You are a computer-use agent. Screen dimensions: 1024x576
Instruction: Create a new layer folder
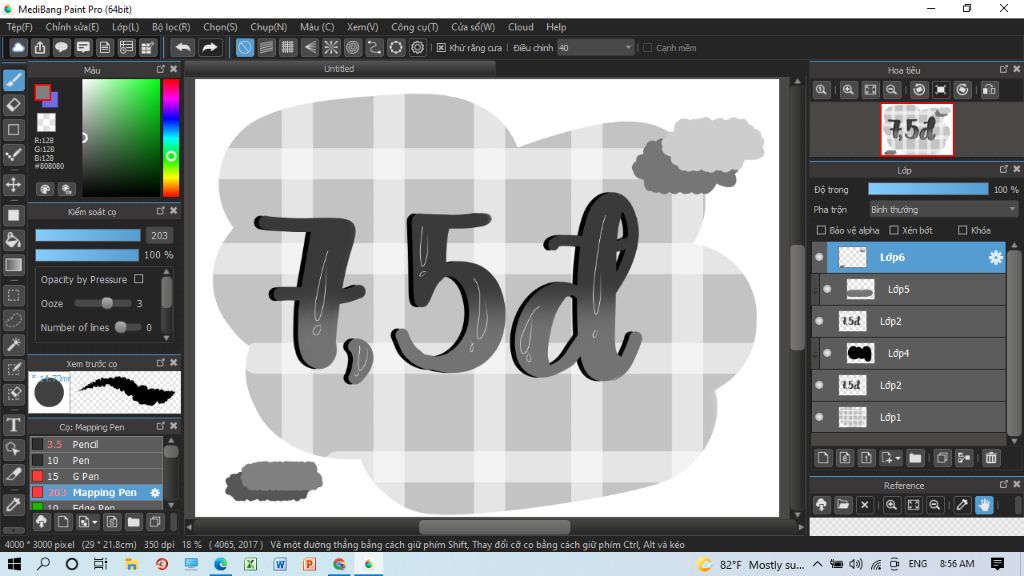pyautogui.click(x=915, y=458)
